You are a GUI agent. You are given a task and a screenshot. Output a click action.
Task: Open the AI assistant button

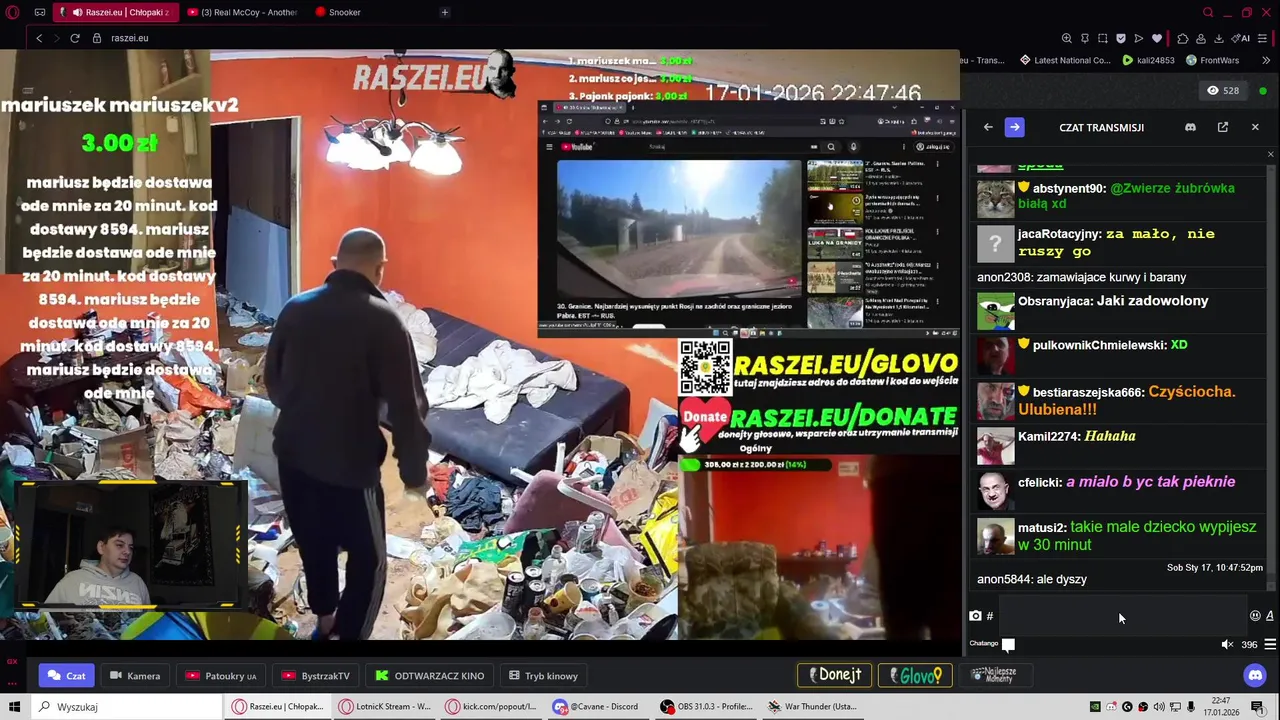[1241, 38]
